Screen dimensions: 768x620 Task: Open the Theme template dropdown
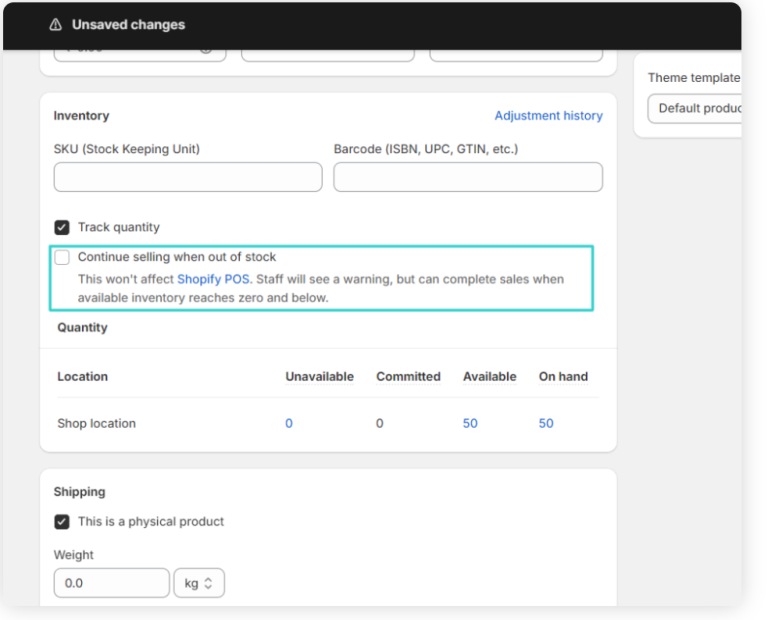(x=695, y=108)
